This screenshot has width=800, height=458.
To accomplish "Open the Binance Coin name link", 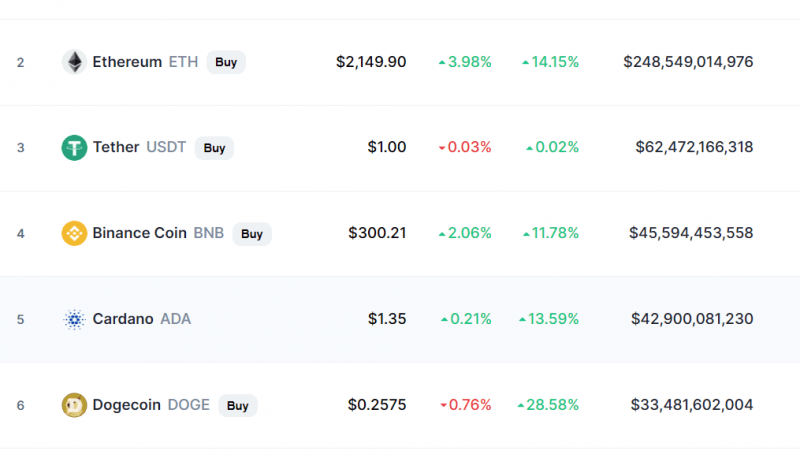I will tap(139, 234).
